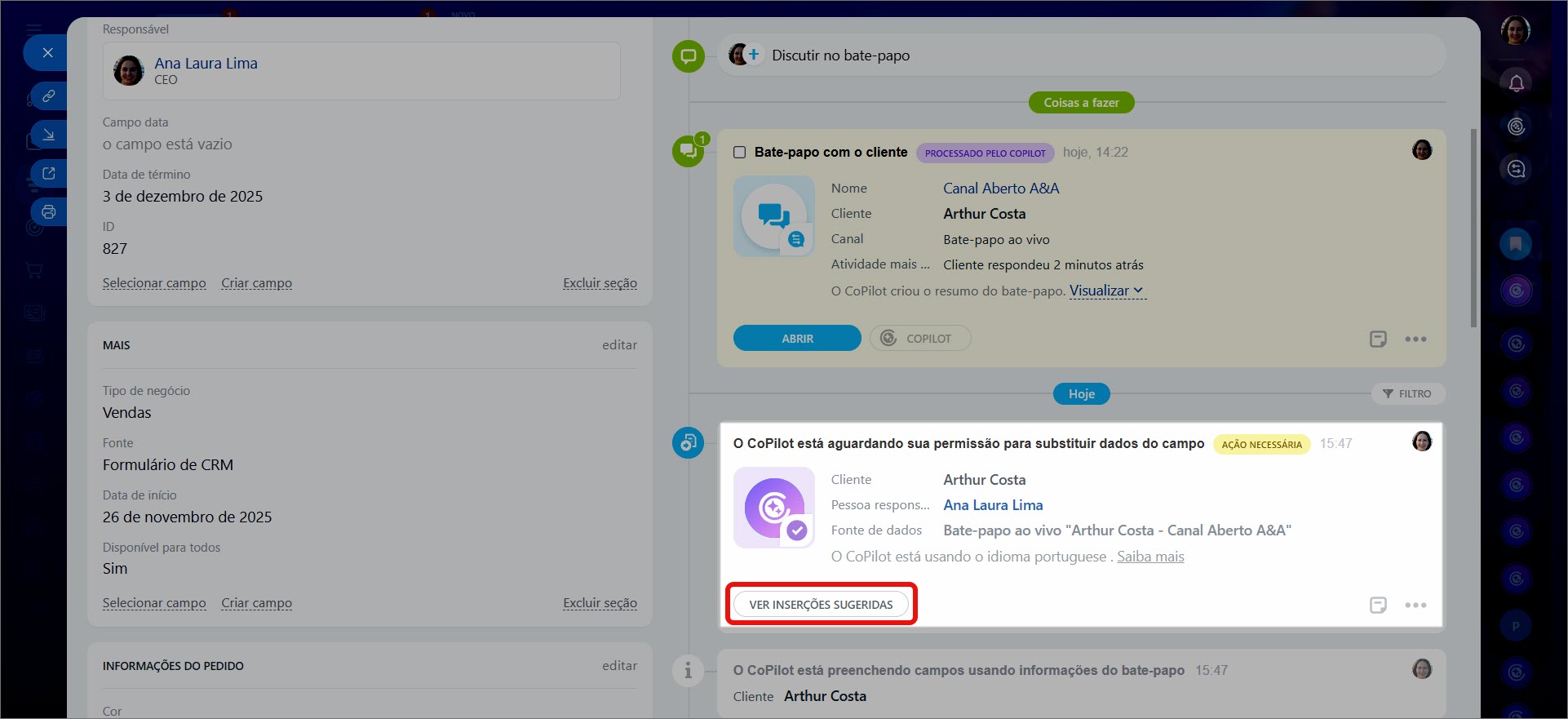Click the minimize arrow icon on the side panel
Image resolution: width=1568 pixels, height=719 pixels.
[x=48, y=135]
